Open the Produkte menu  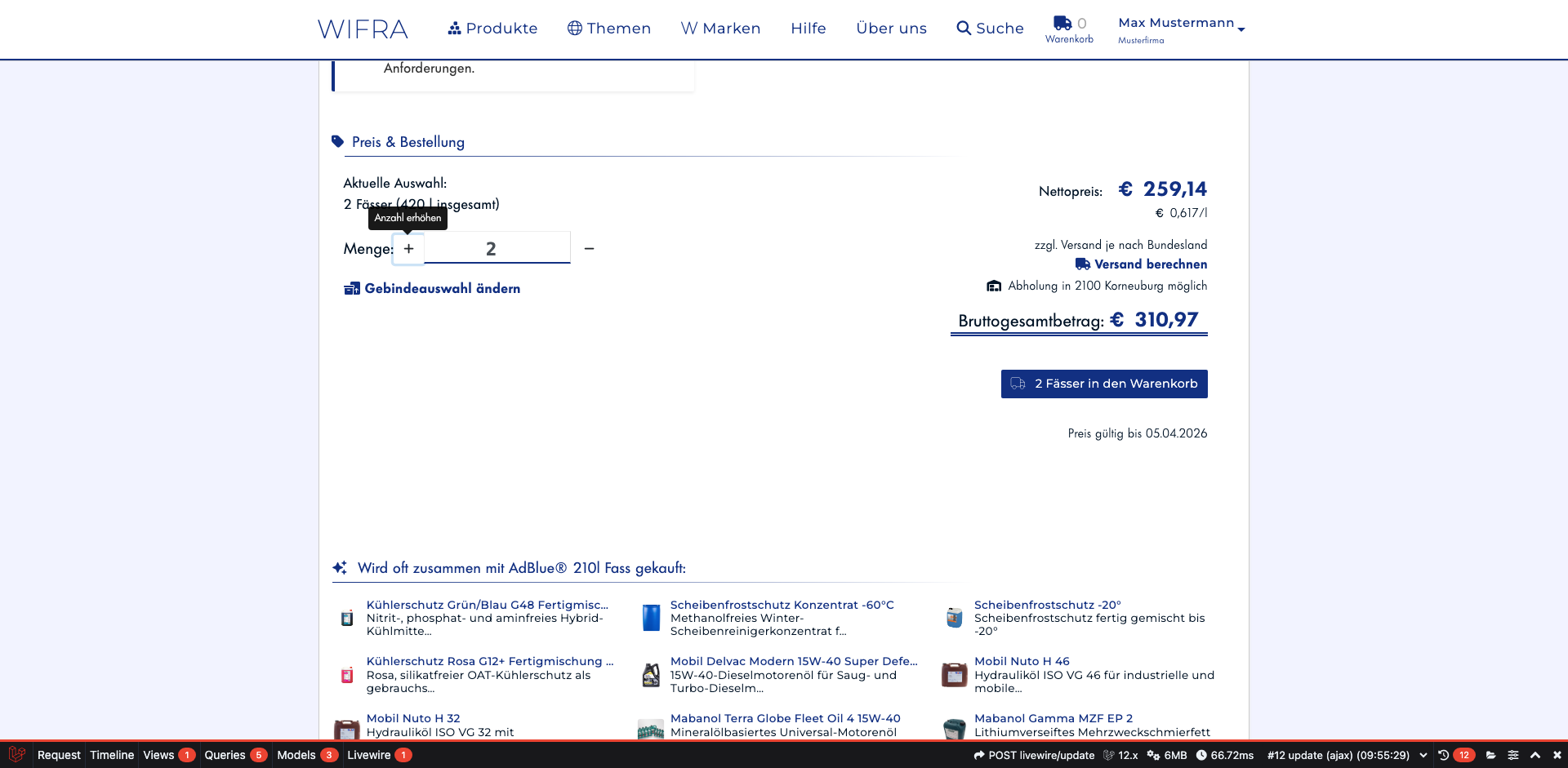pyautogui.click(x=492, y=29)
